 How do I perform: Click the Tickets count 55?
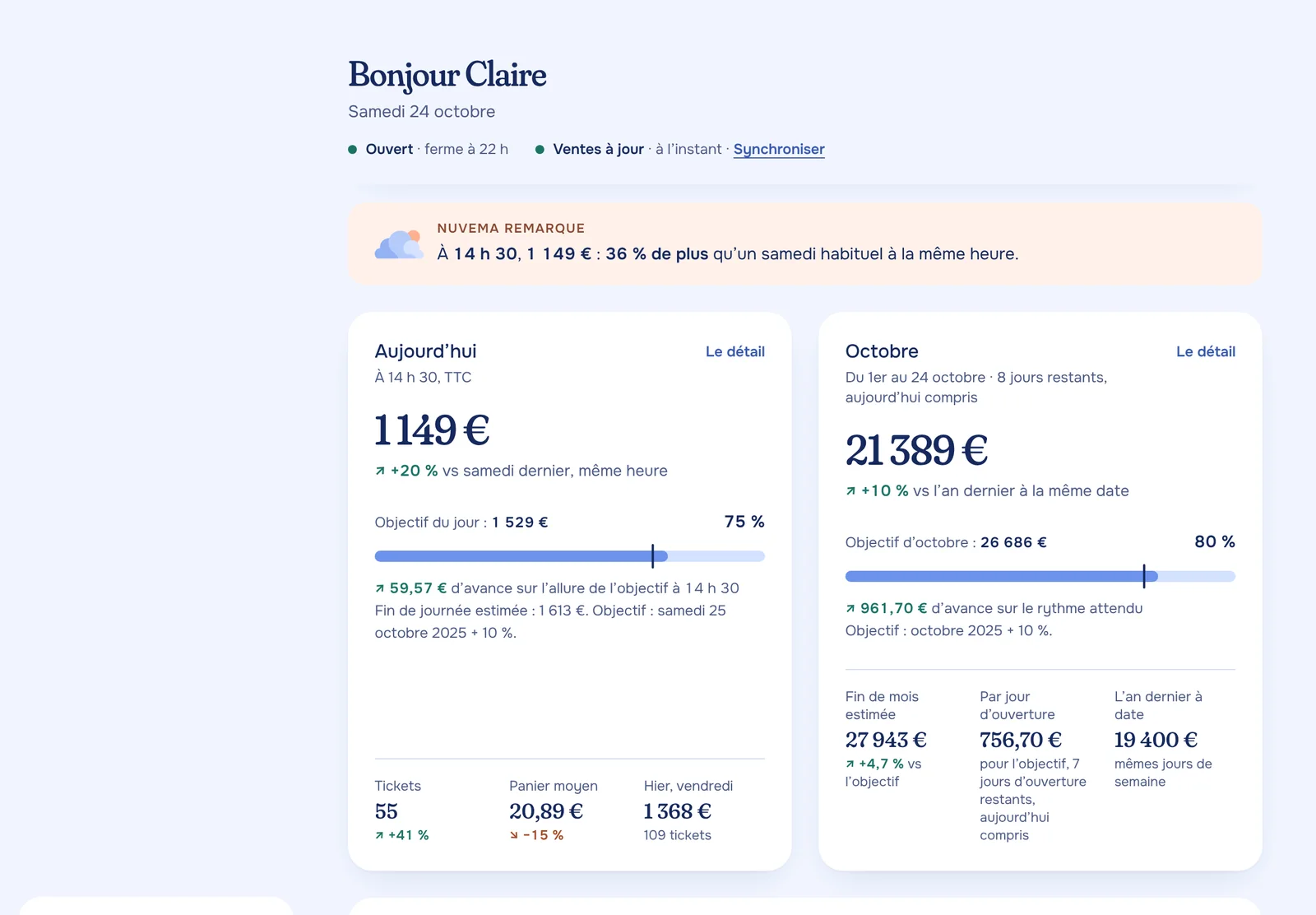coord(387,811)
